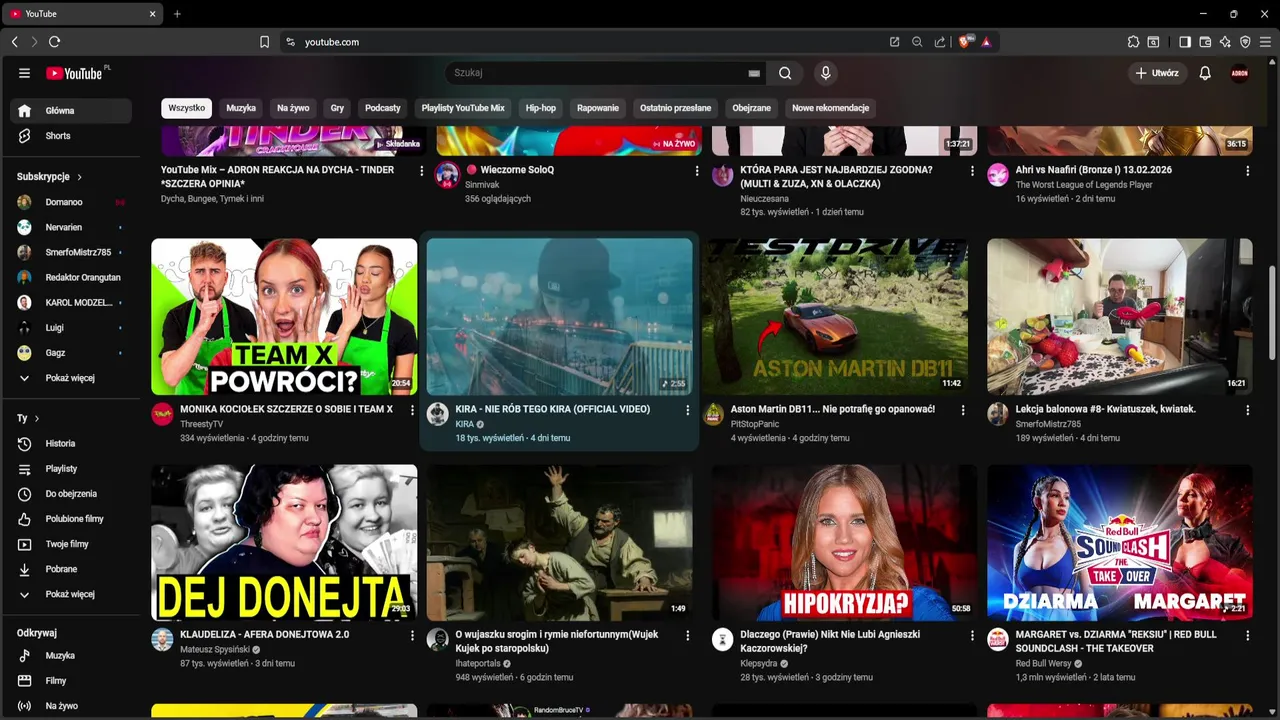The width and height of the screenshot is (1280, 720).
Task: Click the YouTube logo
Action: [77, 73]
